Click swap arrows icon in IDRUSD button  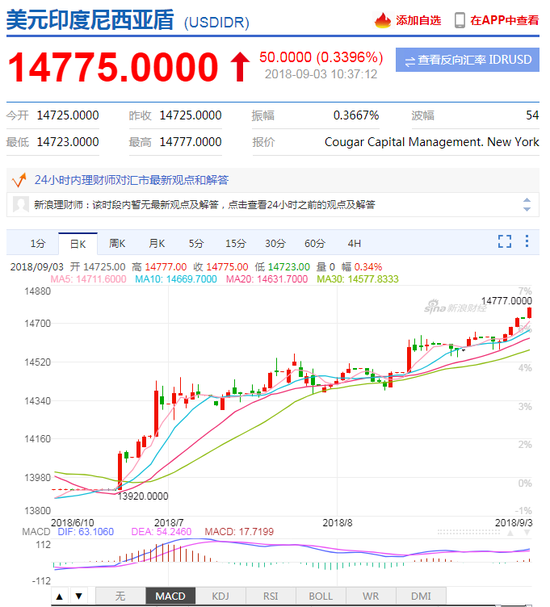coord(410,61)
